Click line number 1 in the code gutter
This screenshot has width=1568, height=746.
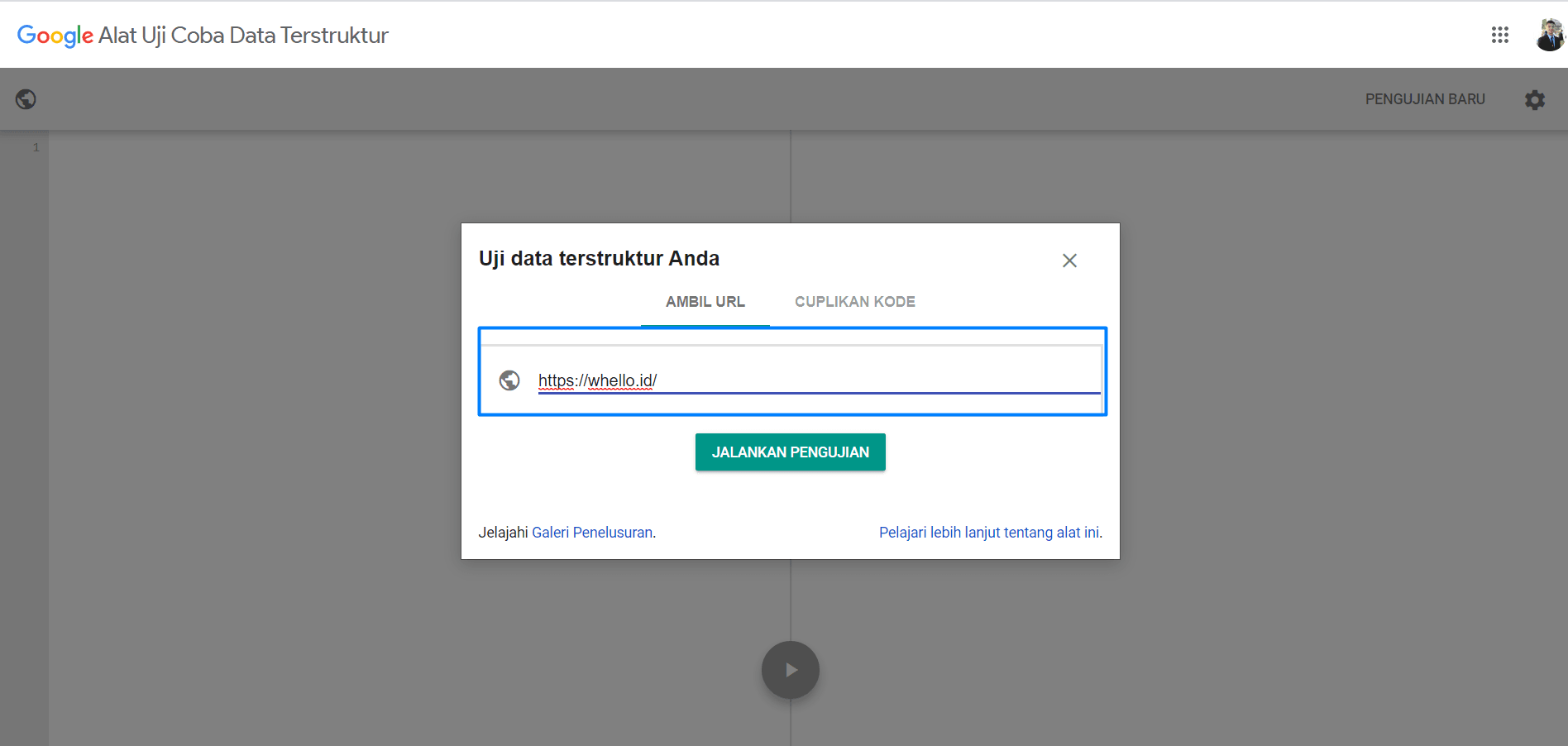click(x=36, y=148)
